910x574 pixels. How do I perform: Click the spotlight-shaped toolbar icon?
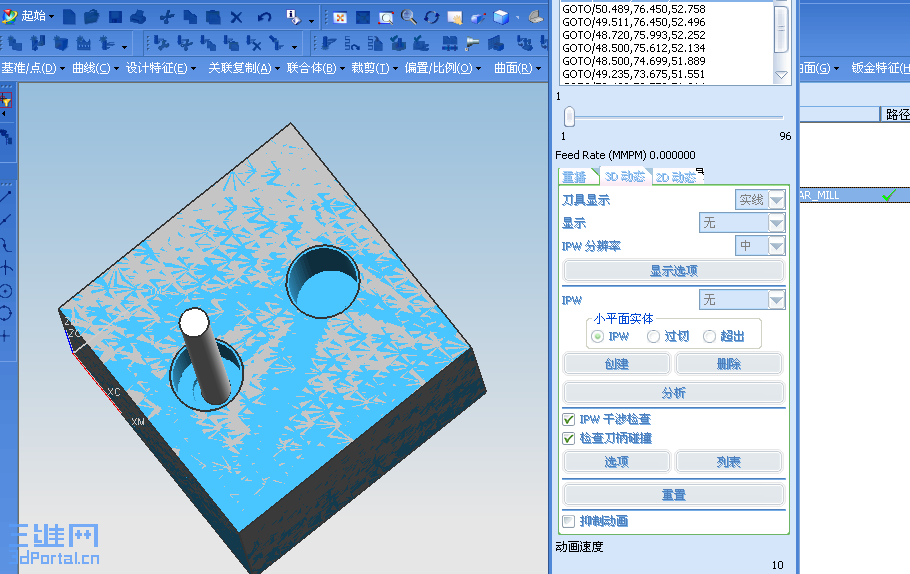click(473, 43)
